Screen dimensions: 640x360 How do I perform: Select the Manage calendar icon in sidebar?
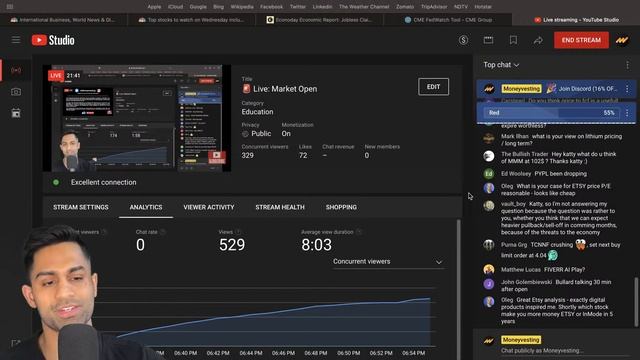tap(16, 113)
